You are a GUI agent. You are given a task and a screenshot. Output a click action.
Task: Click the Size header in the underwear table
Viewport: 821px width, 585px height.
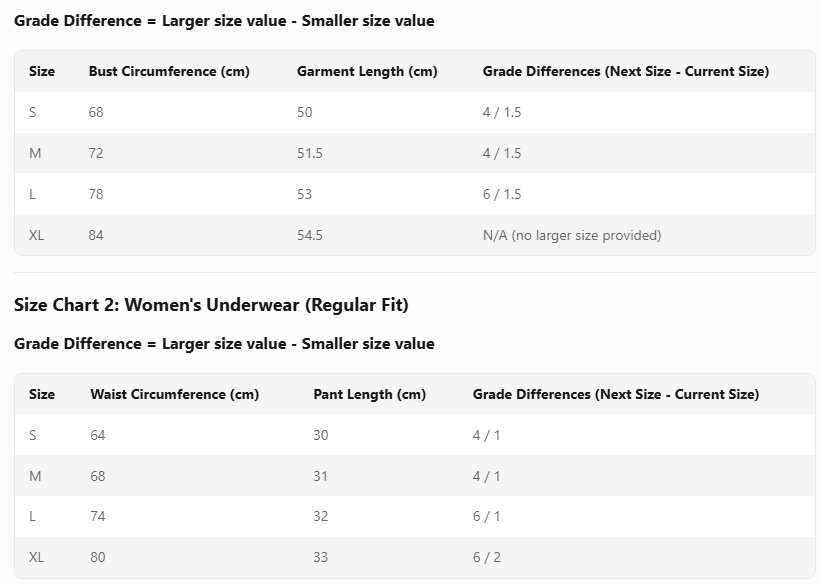[x=42, y=395]
